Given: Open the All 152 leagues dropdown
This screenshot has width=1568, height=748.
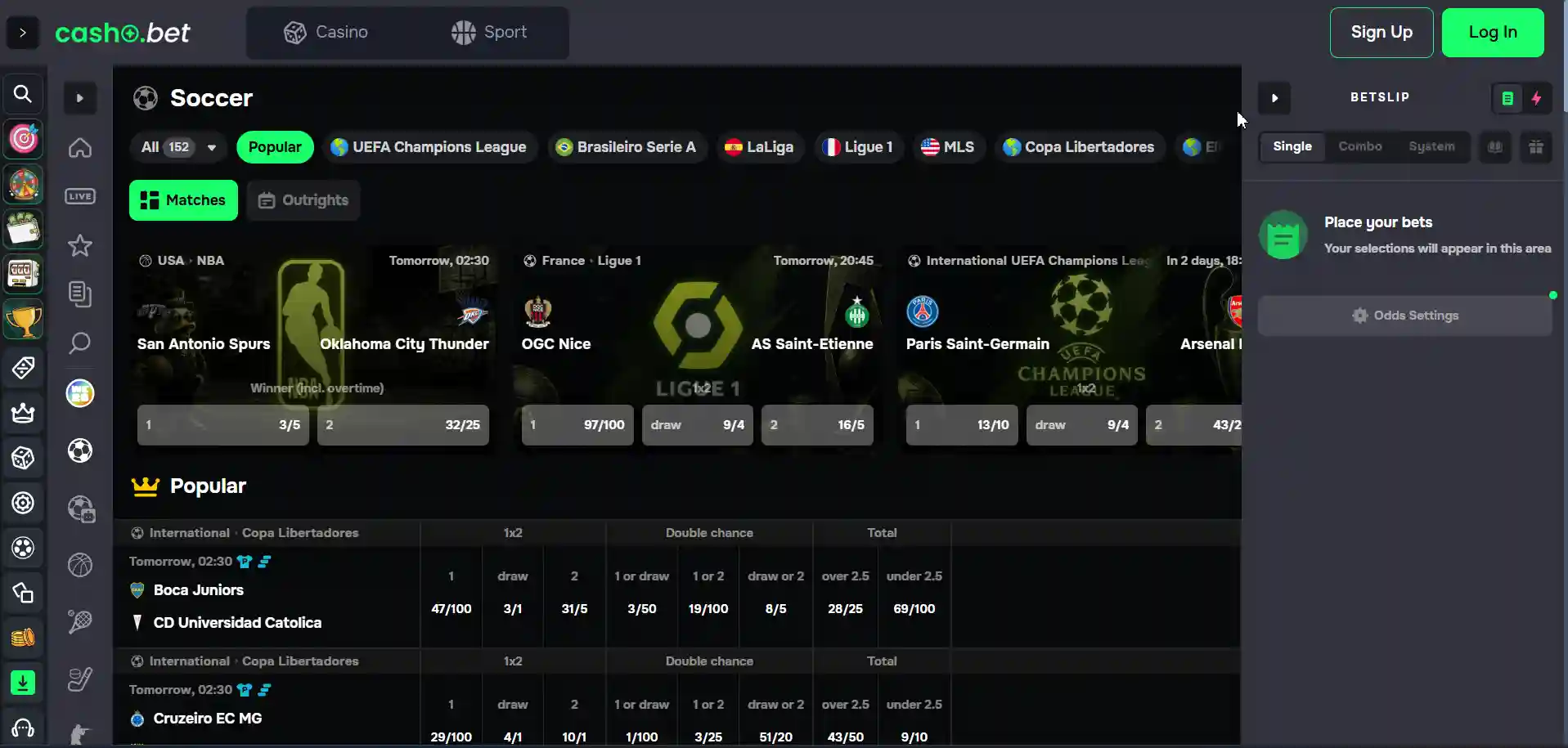Looking at the screenshot, I should pos(178,147).
